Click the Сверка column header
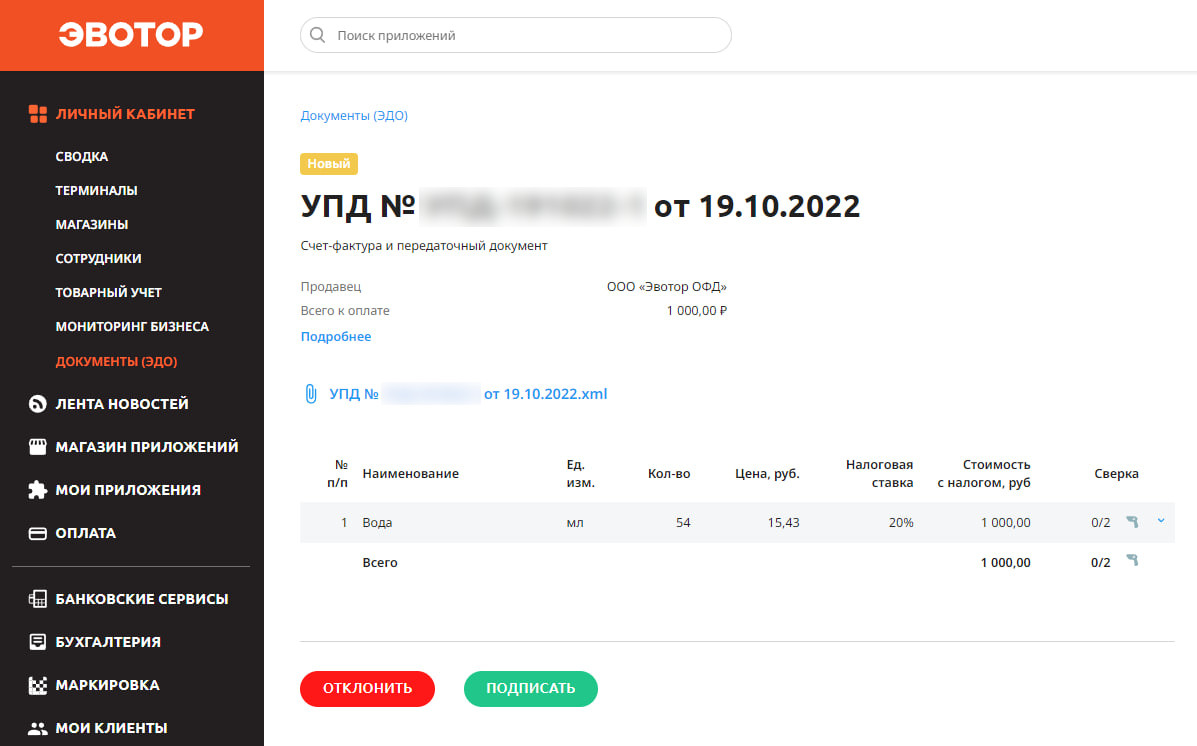This screenshot has height=746, width=1197. [1116, 473]
